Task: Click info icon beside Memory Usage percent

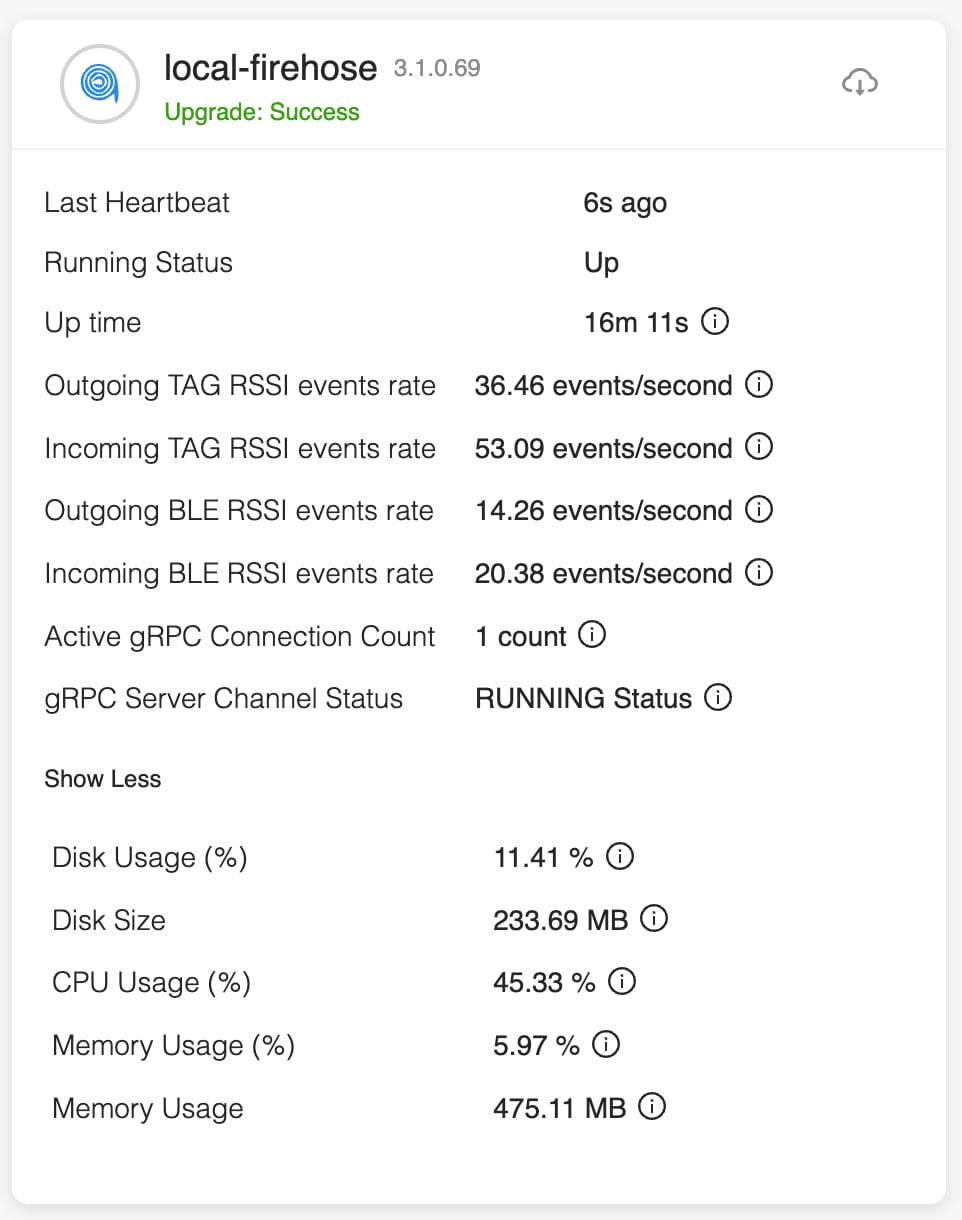Action: (x=606, y=1044)
